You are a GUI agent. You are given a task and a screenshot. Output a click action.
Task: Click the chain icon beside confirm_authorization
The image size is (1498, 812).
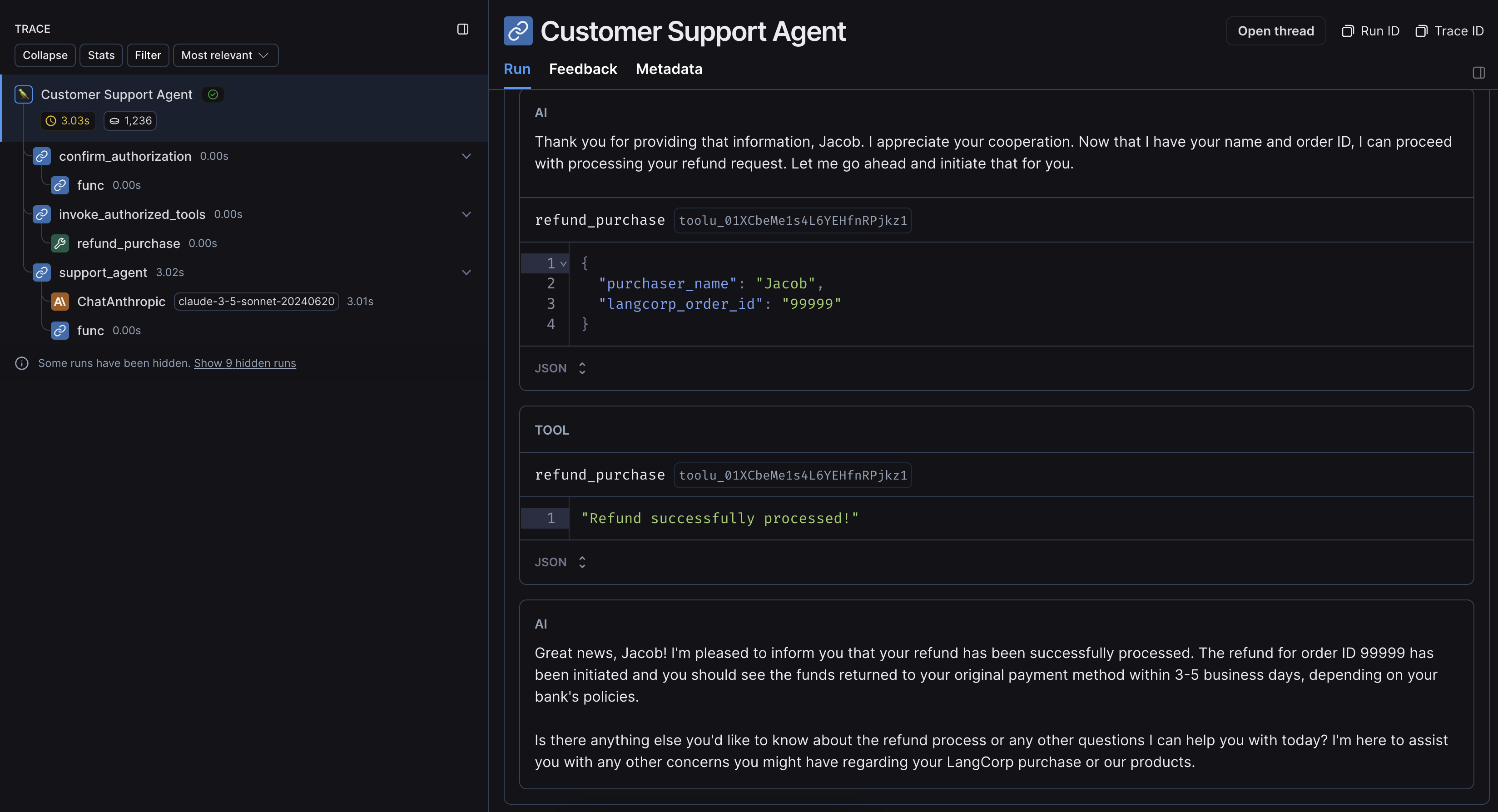pyautogui.click(x=42, y=156)
